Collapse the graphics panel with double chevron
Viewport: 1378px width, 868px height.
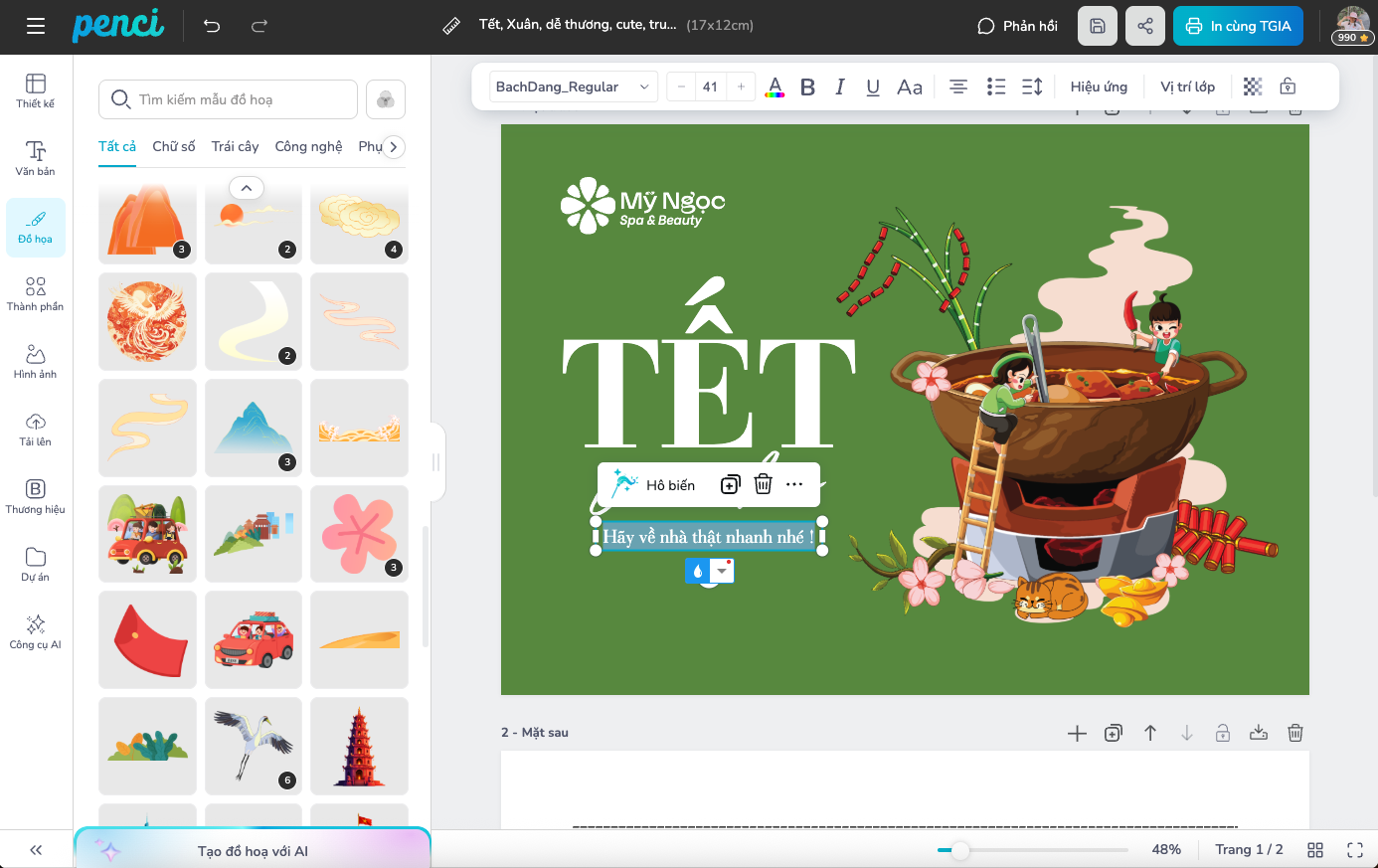point(36,850)
